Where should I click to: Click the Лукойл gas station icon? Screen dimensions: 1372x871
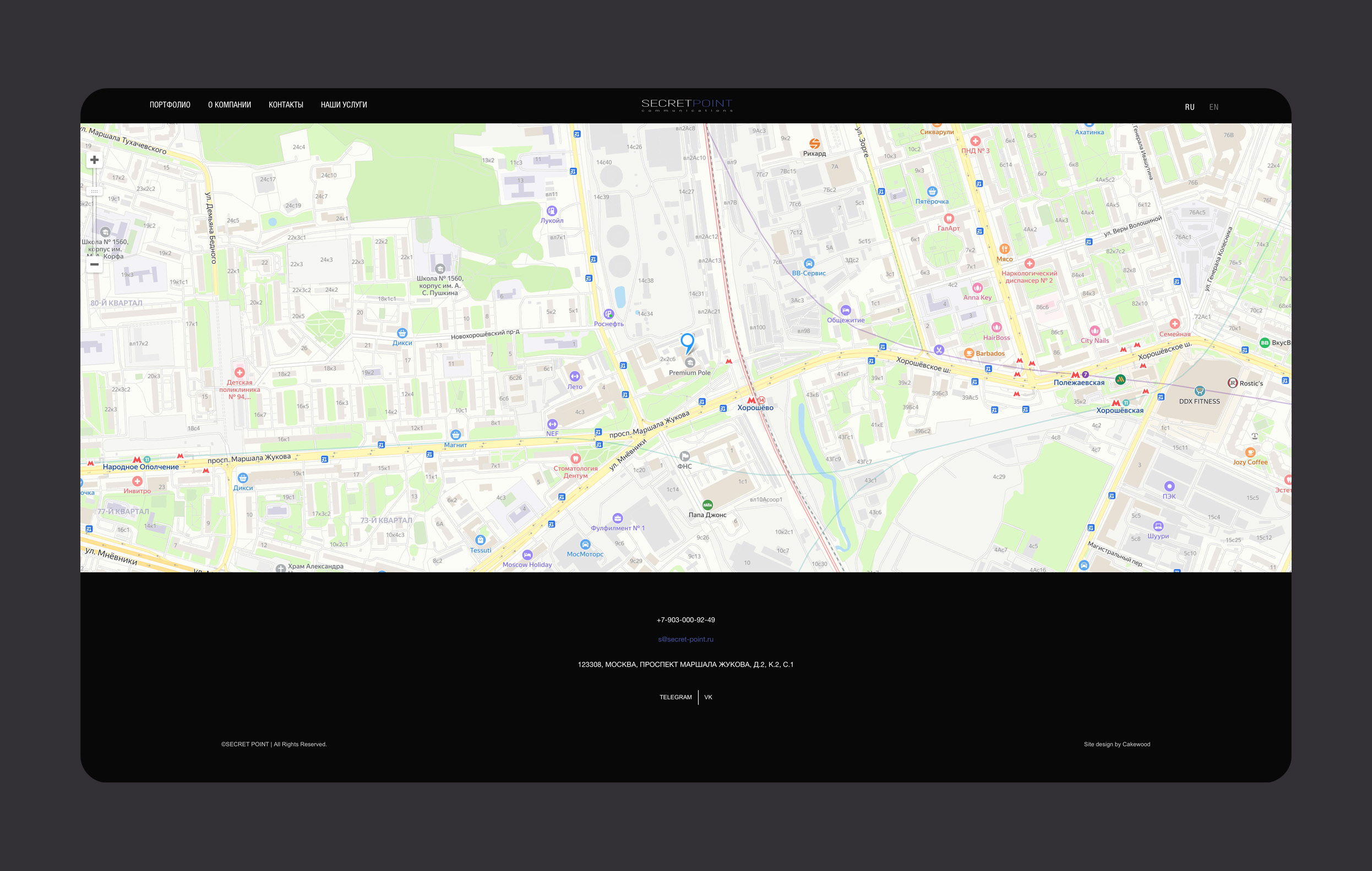point(551,211)
